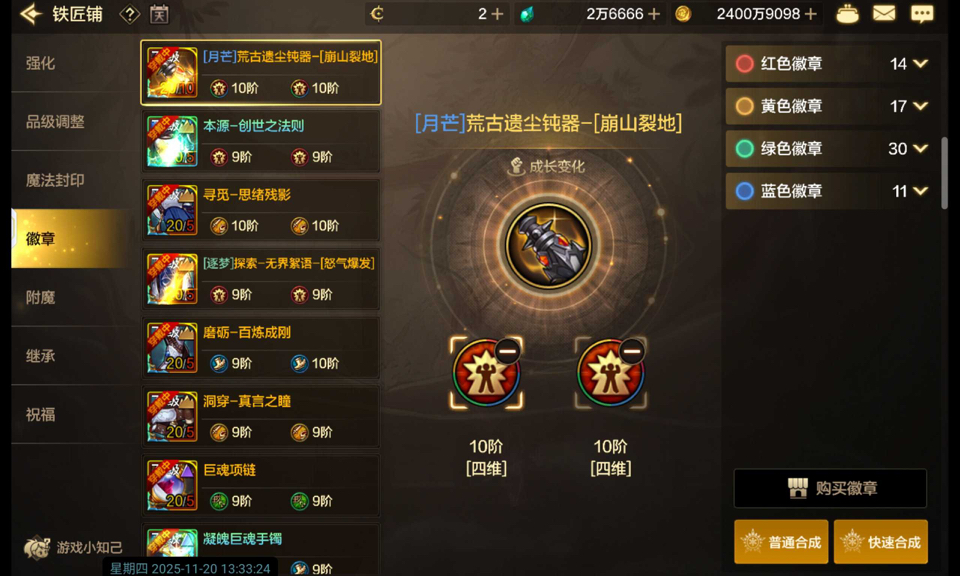
Task: Select the left 四维 emblem slot
Action: point(486,372)
